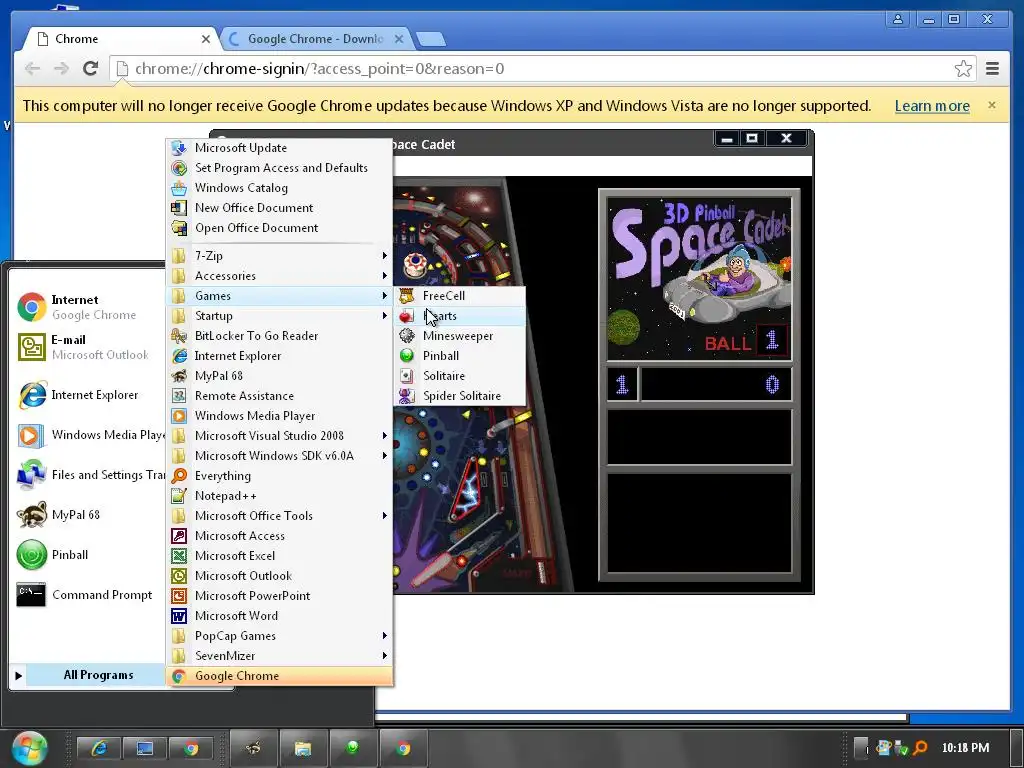Open Microsoft Update in All Programs
Screen dimensions: 1024x768
coord(280,148)
